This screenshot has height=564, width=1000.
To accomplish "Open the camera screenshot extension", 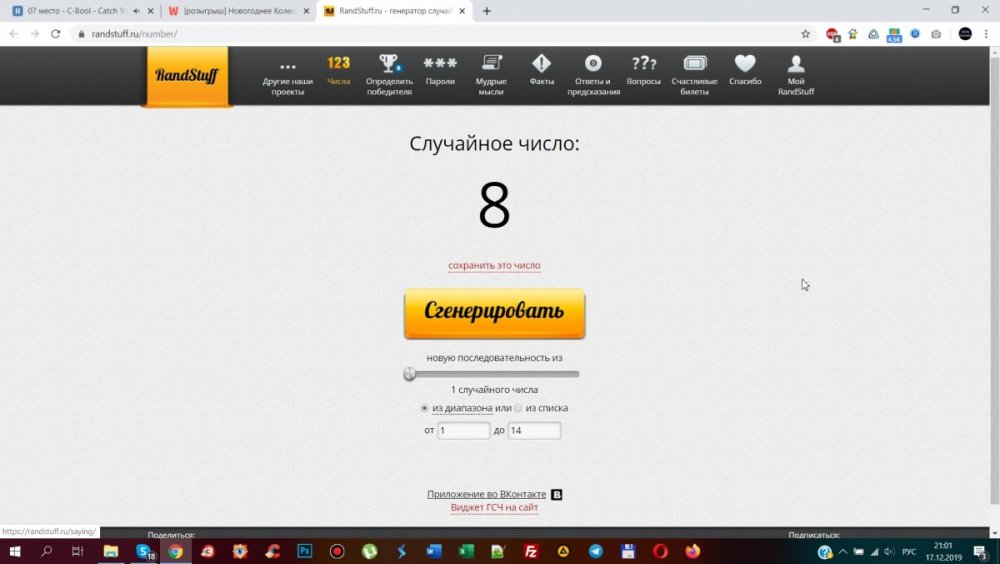I will (936, 34).
